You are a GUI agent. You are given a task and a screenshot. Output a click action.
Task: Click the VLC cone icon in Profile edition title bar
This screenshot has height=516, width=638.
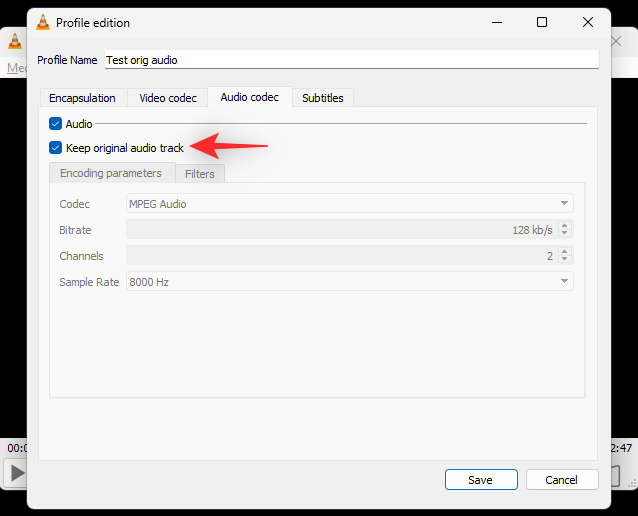(x=43, y=22)
